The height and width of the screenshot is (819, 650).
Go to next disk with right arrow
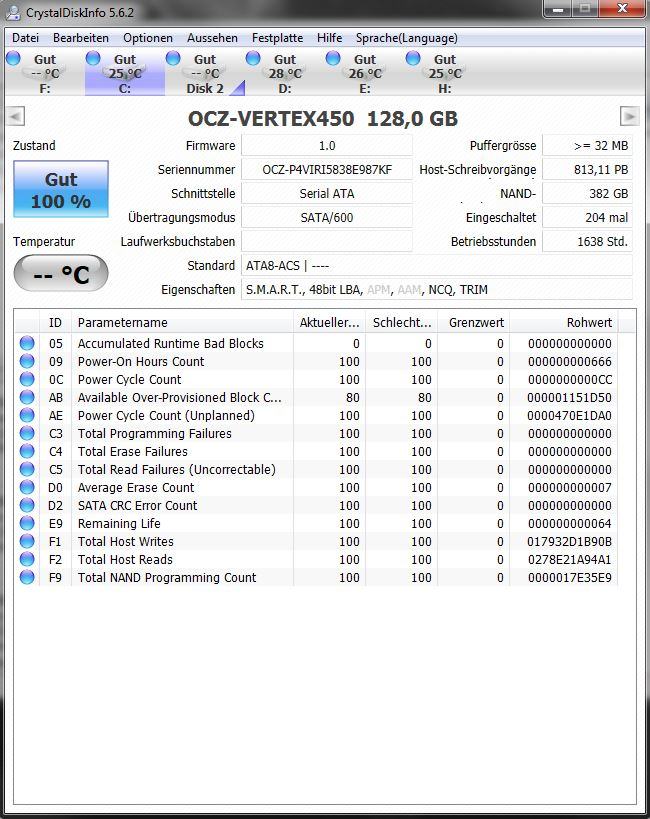tap(629, 116)
